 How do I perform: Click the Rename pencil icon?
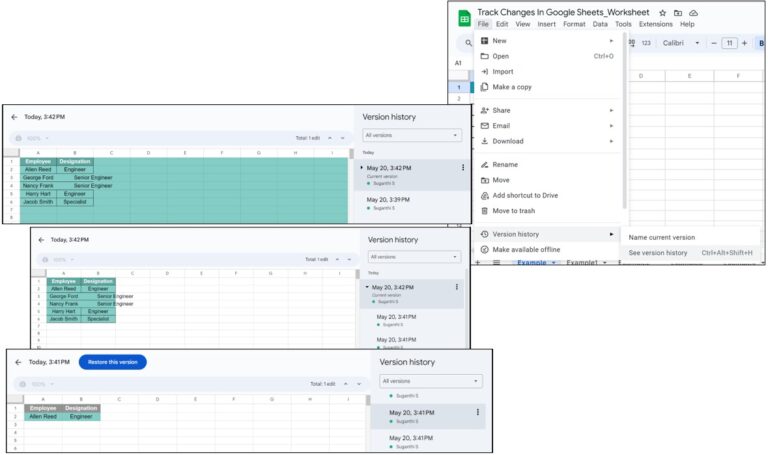click(x=484, y=165)
